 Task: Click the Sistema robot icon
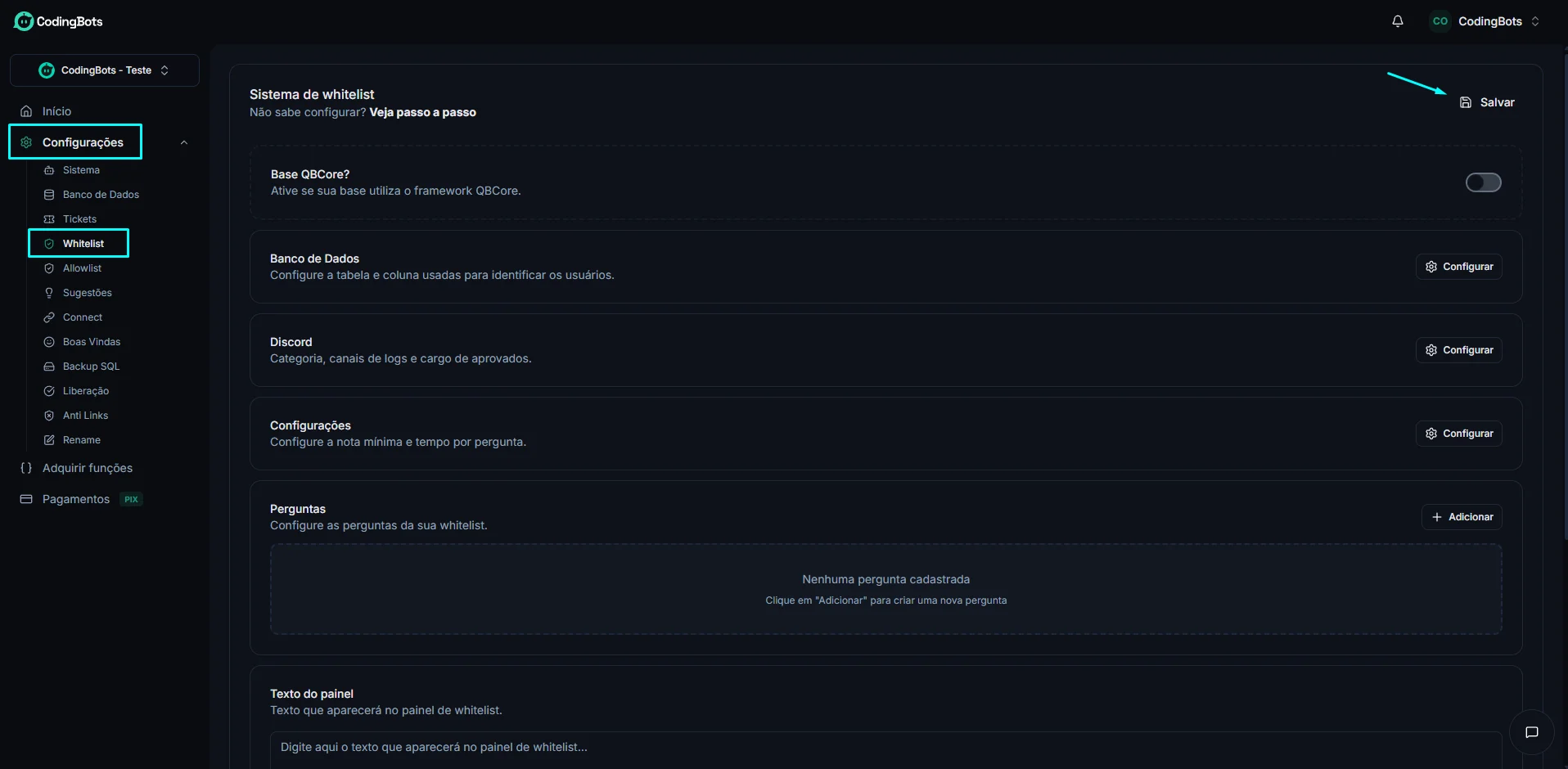[49, 170]
